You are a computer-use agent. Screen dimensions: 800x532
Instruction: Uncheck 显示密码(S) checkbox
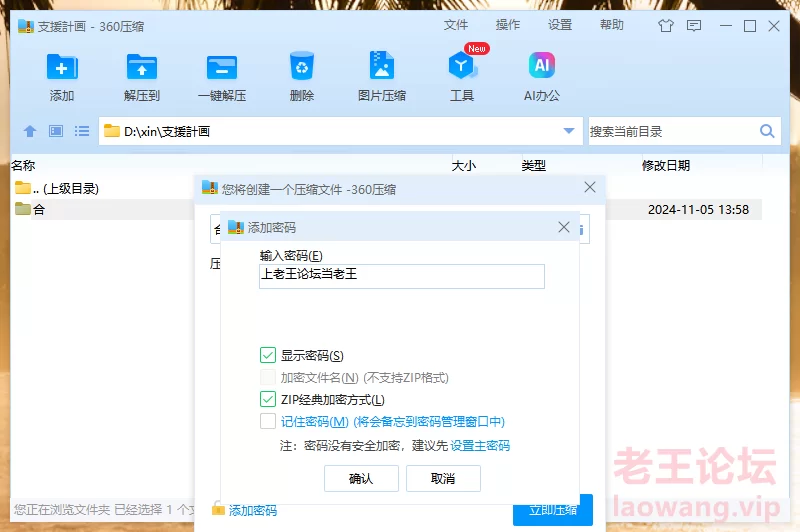tap(268, 355)
